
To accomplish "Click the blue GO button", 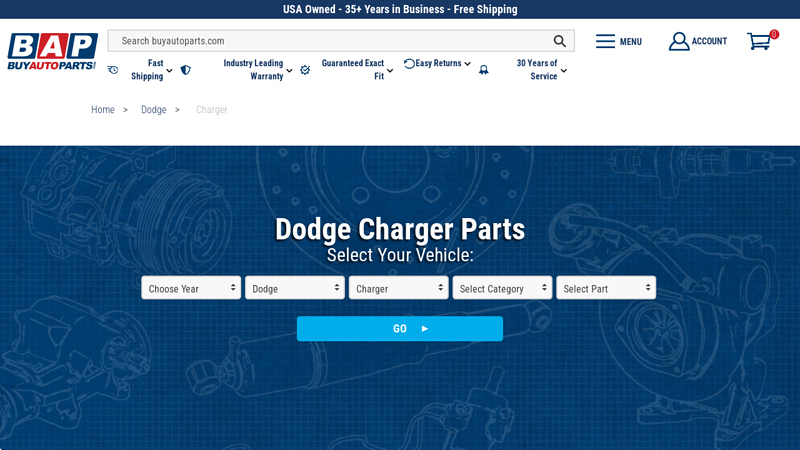I will 400,329.
